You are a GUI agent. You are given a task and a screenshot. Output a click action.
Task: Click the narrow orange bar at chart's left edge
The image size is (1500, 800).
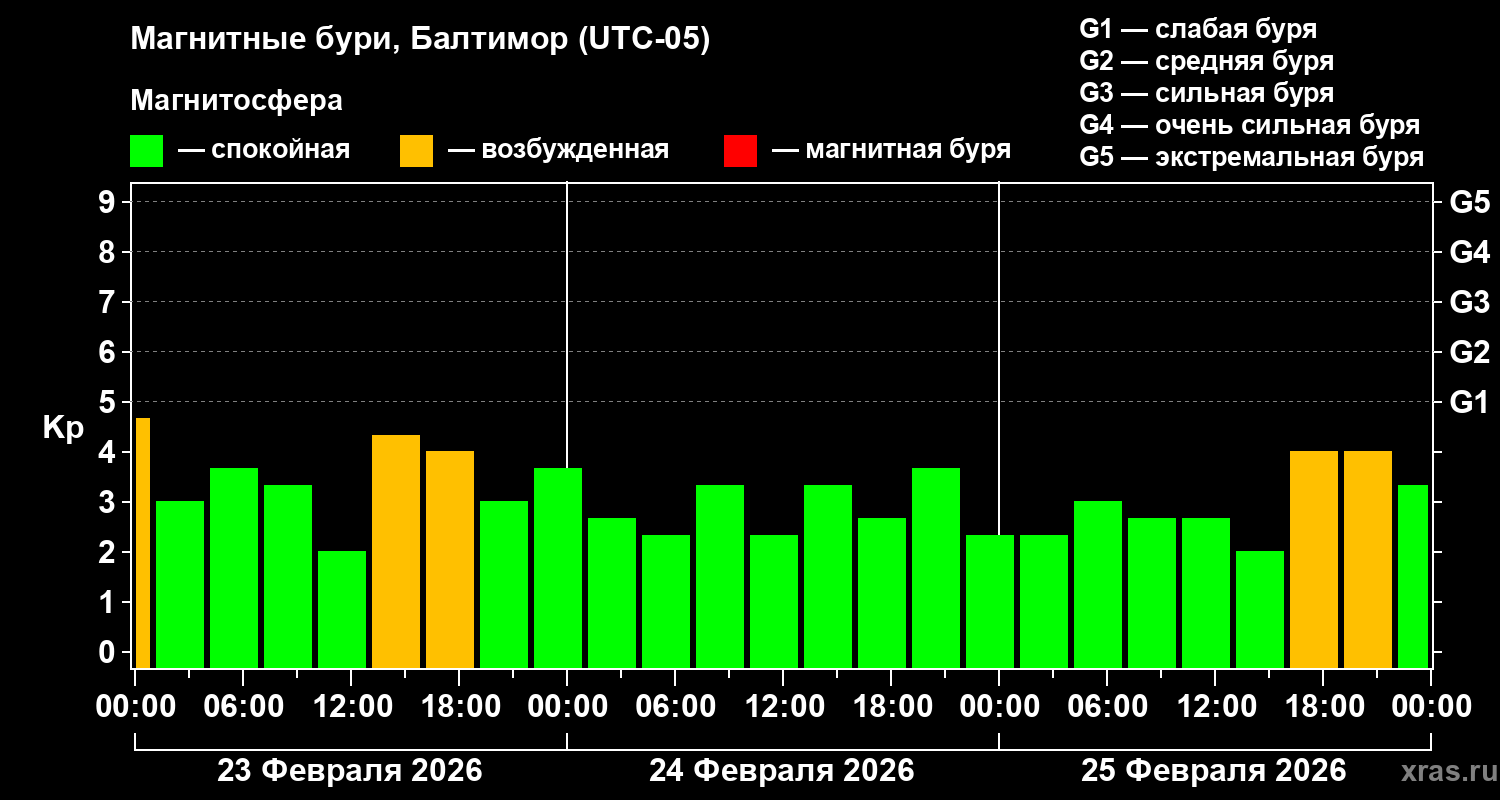tap(142, 543)
